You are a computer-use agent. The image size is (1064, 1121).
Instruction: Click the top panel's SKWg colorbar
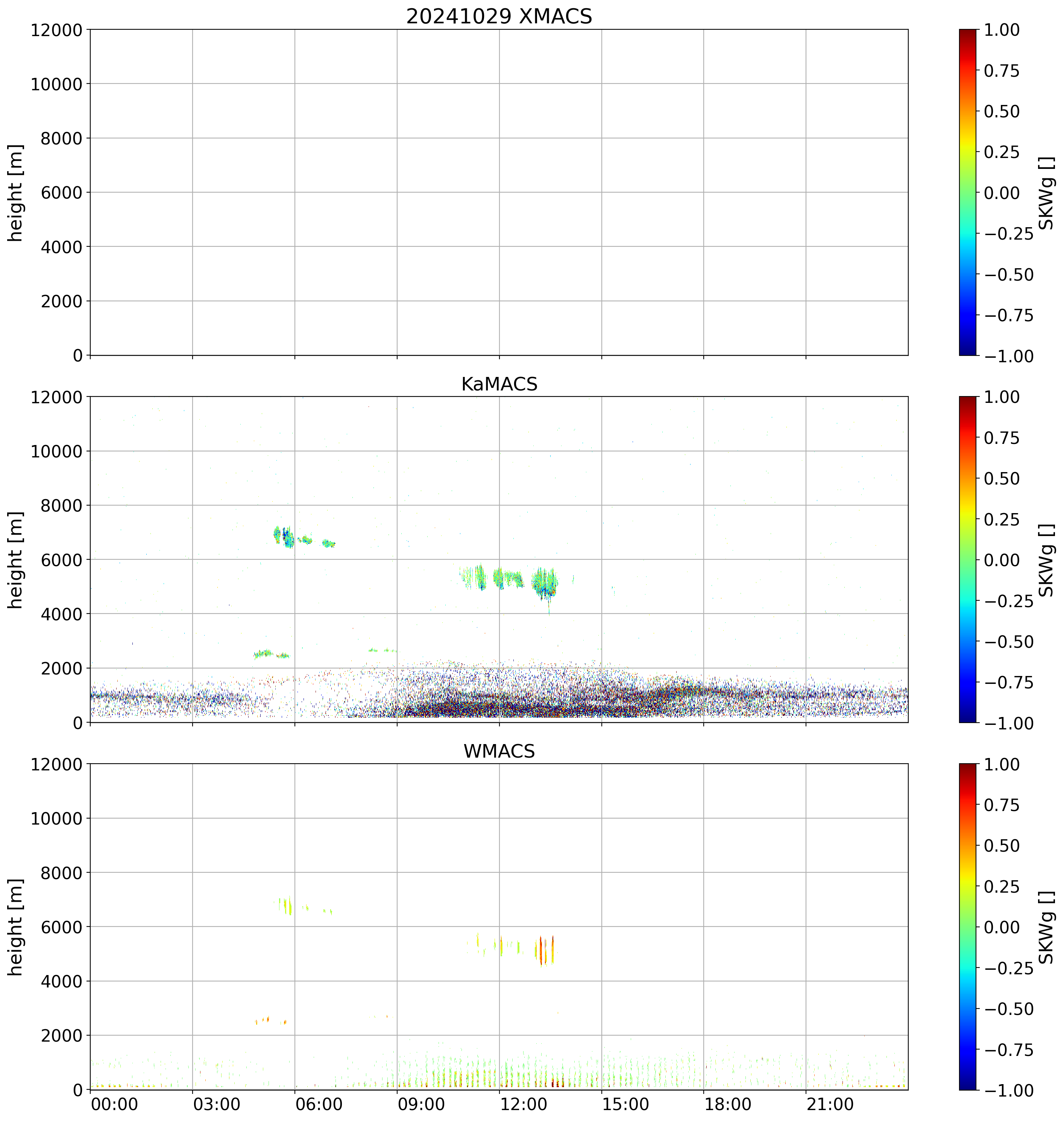(968, 192)
